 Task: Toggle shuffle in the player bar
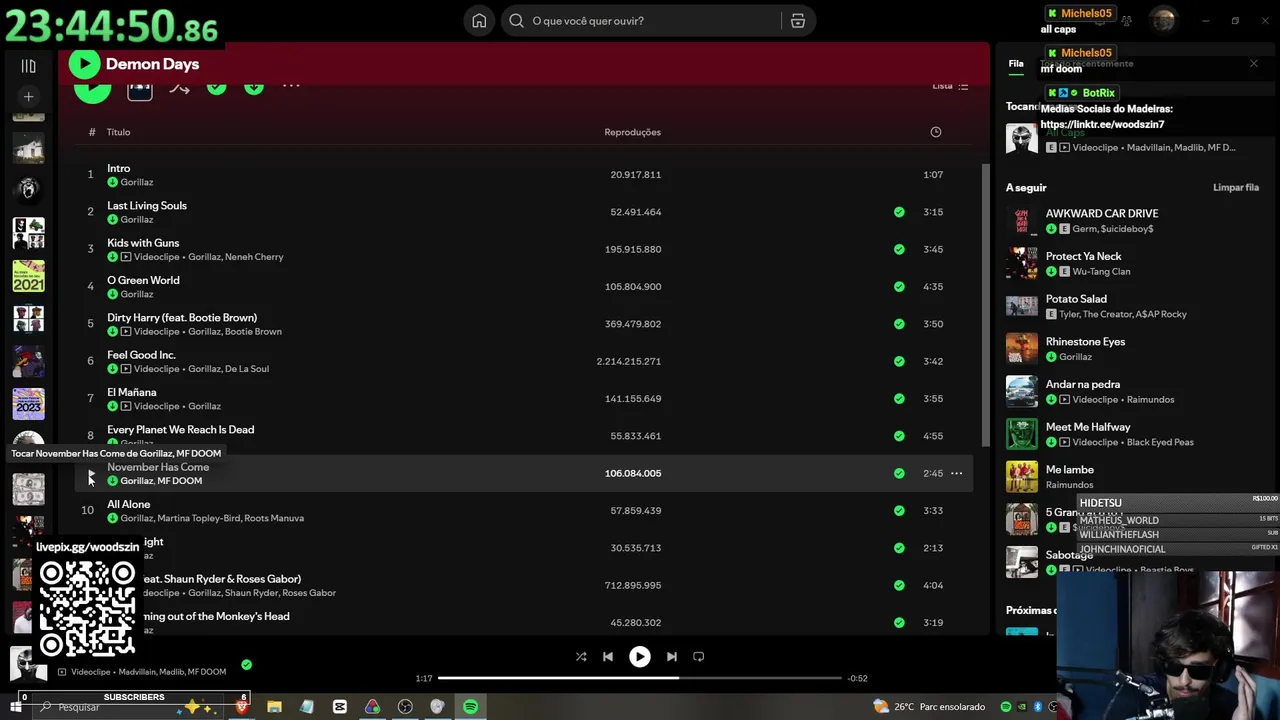[x=581, y=657]
